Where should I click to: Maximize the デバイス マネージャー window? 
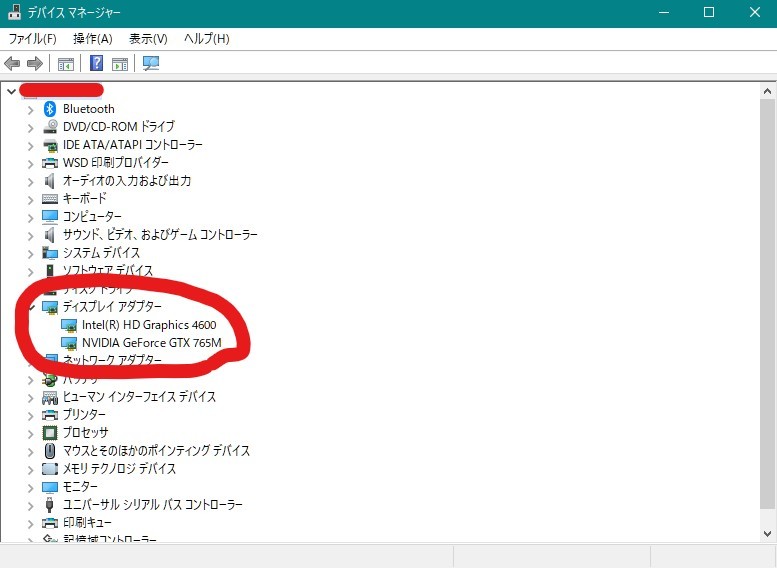click(x=709, y=12)
